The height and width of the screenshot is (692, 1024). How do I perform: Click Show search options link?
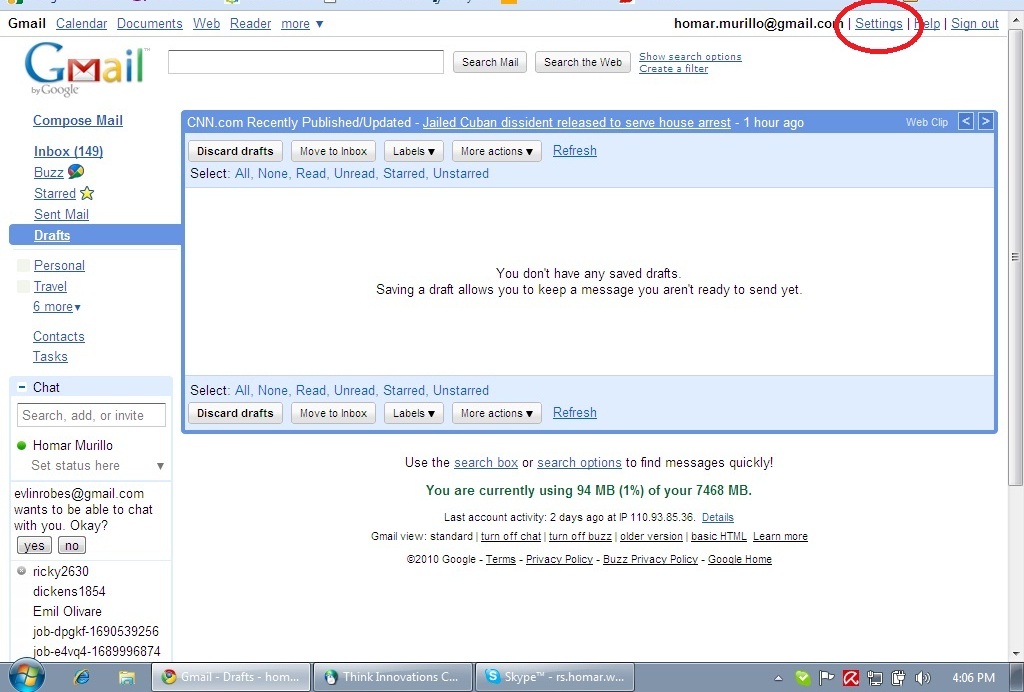[x=690, y=57]
